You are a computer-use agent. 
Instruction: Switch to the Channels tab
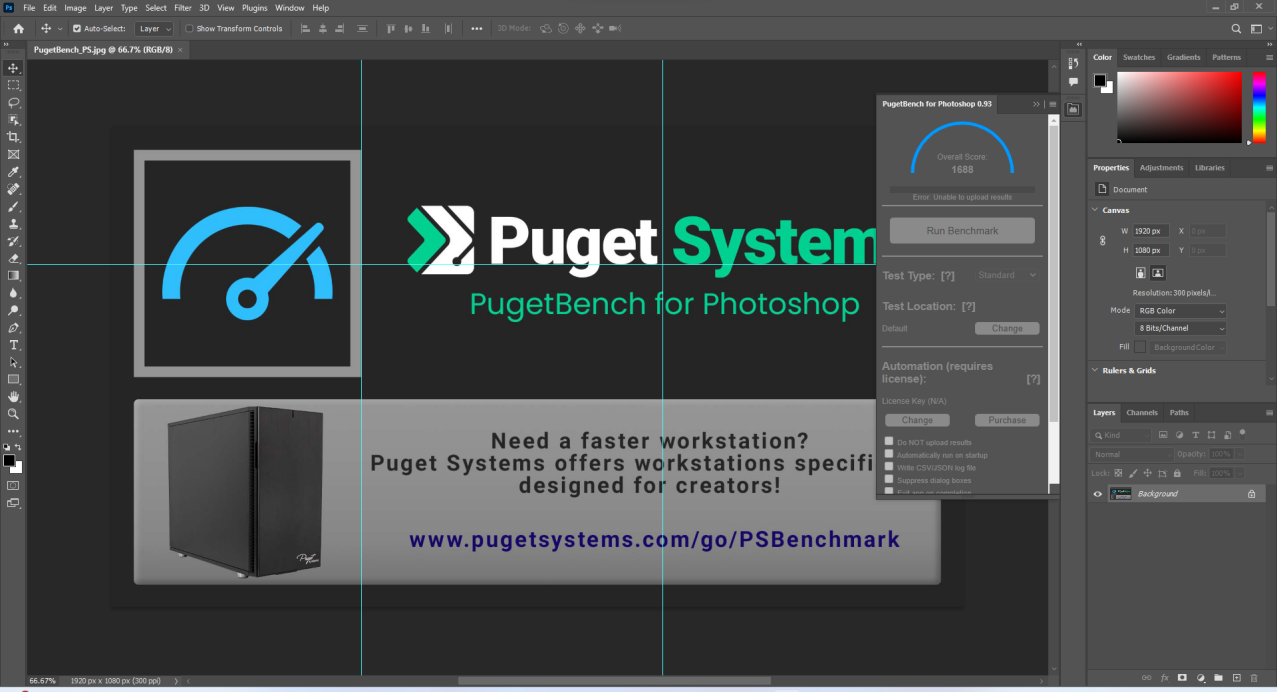point(1141,412)
